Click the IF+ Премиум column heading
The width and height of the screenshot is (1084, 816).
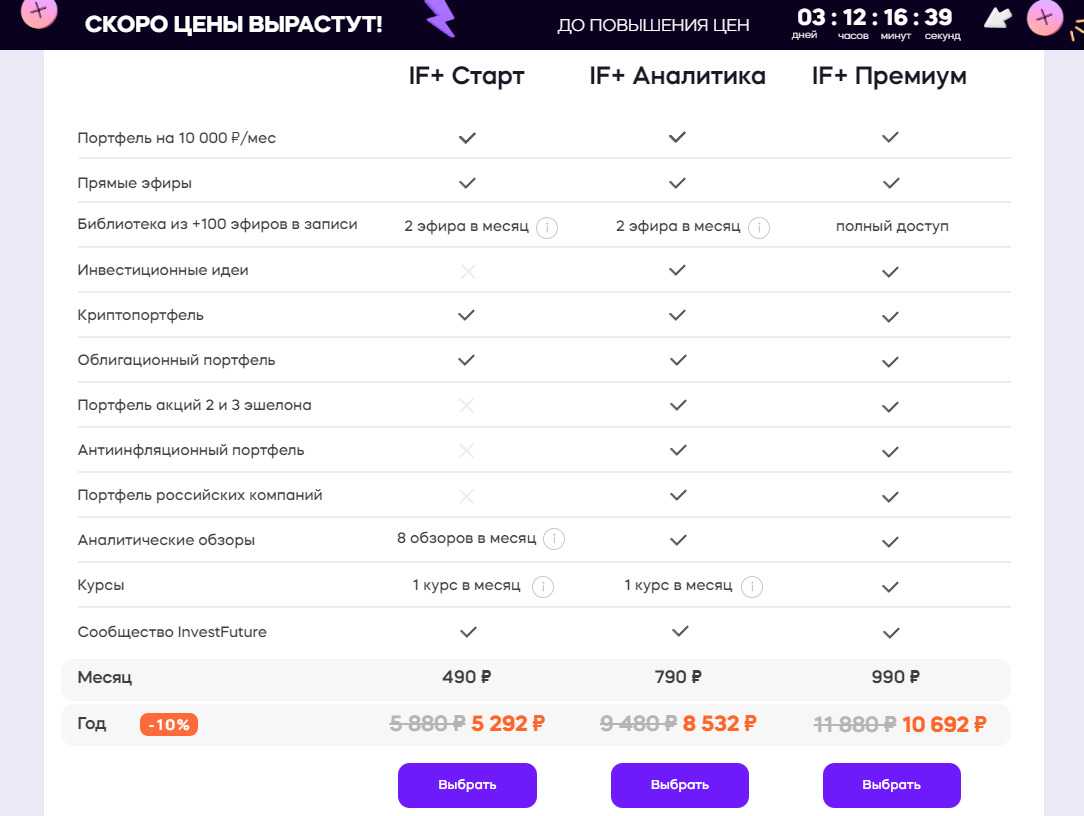tap(889, 76)
